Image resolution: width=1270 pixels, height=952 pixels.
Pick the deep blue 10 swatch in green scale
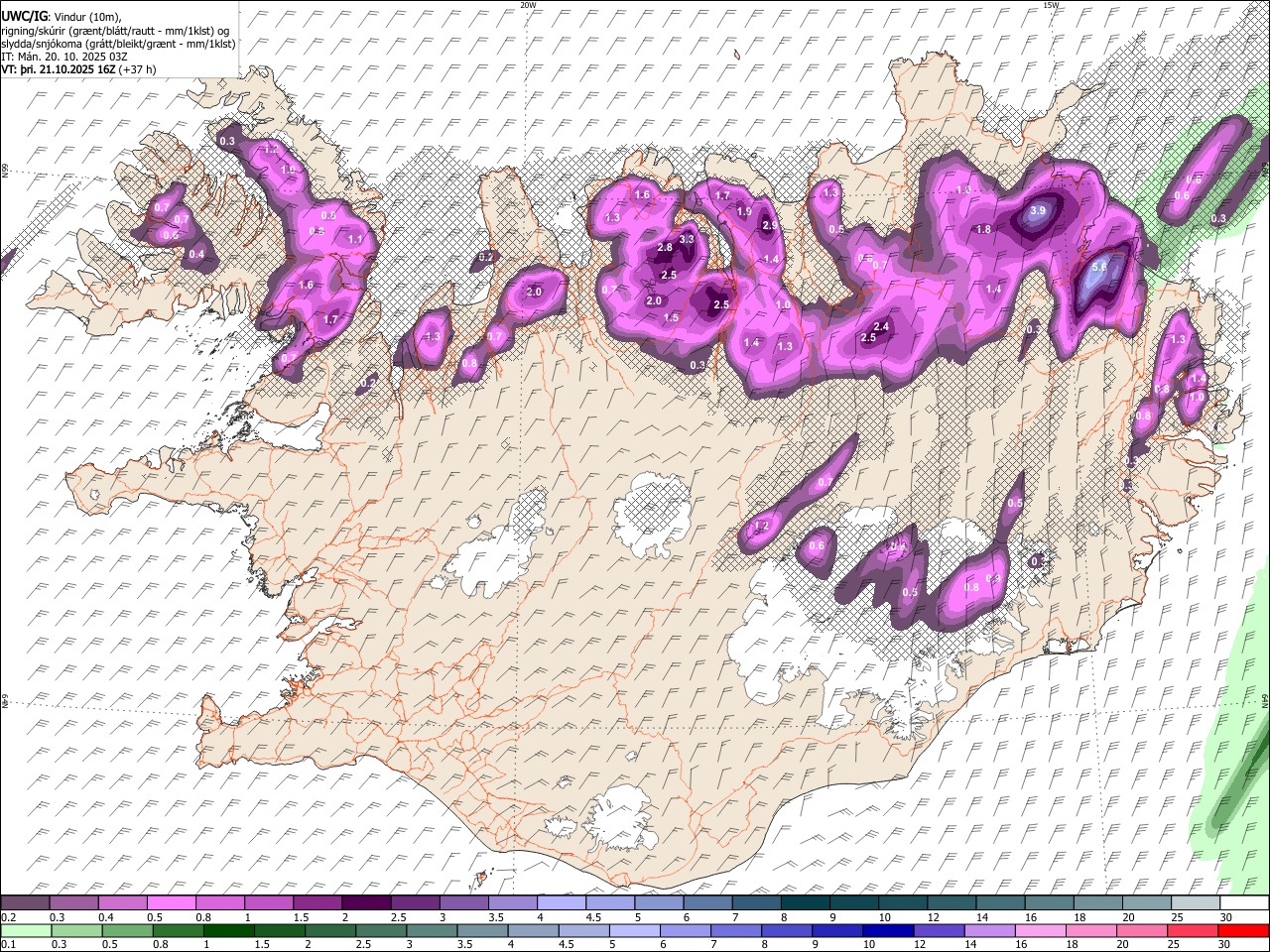[886, 930]
